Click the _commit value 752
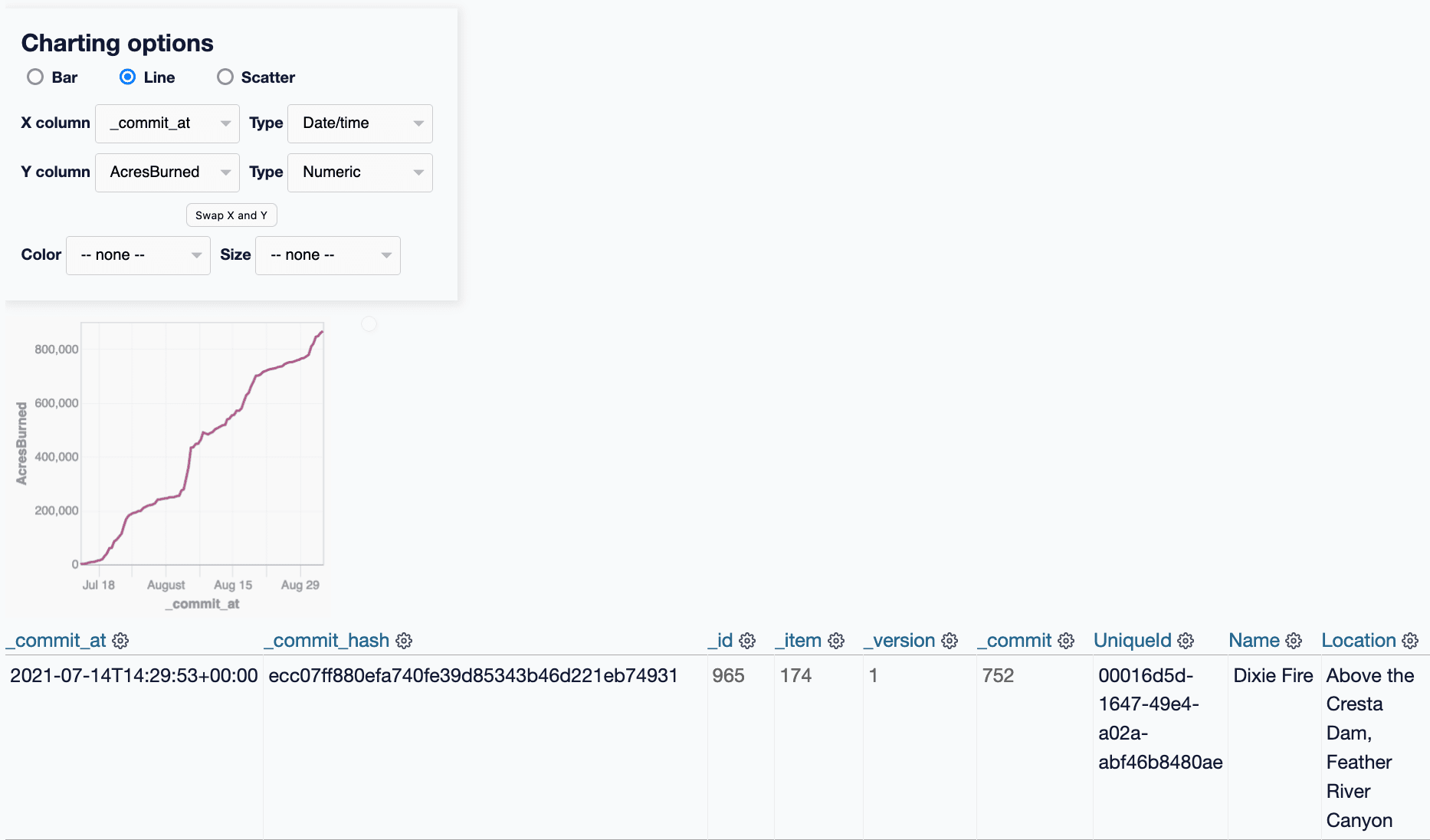 (x=998, y=676)
